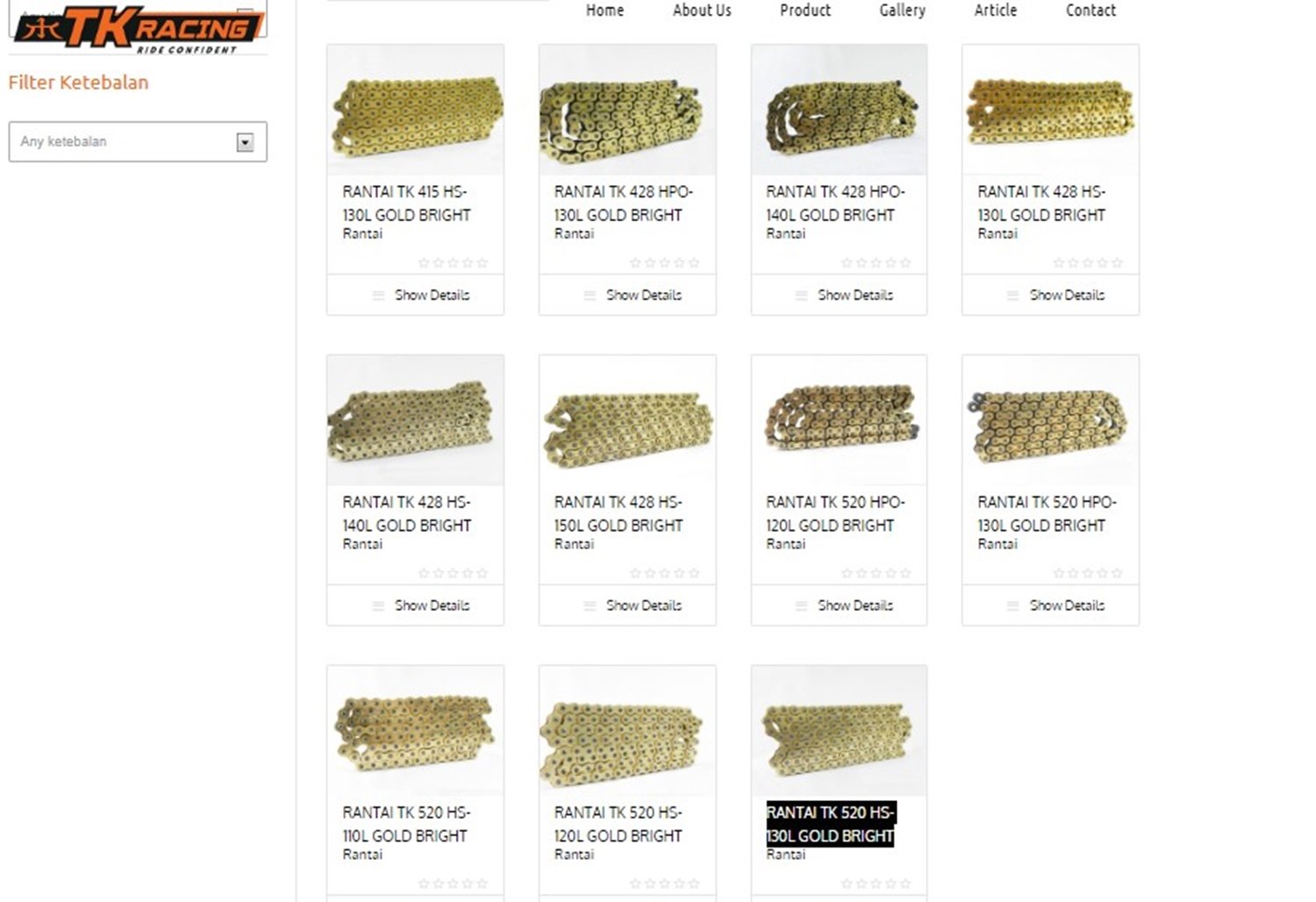Click the TK Racing logo
1316x902 pixels.
[139, 29]
